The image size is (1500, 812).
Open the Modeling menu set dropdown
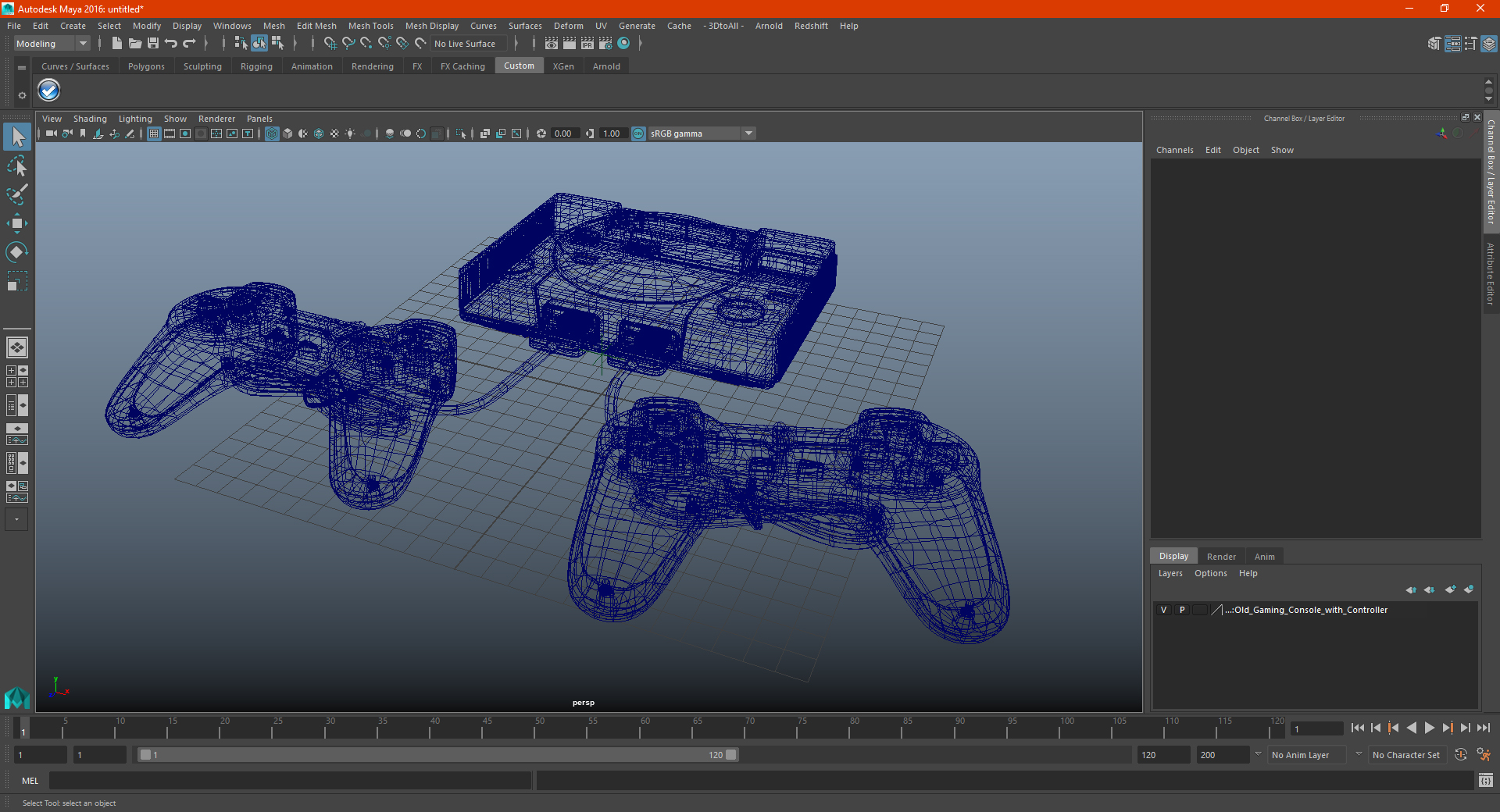(52, 44)
